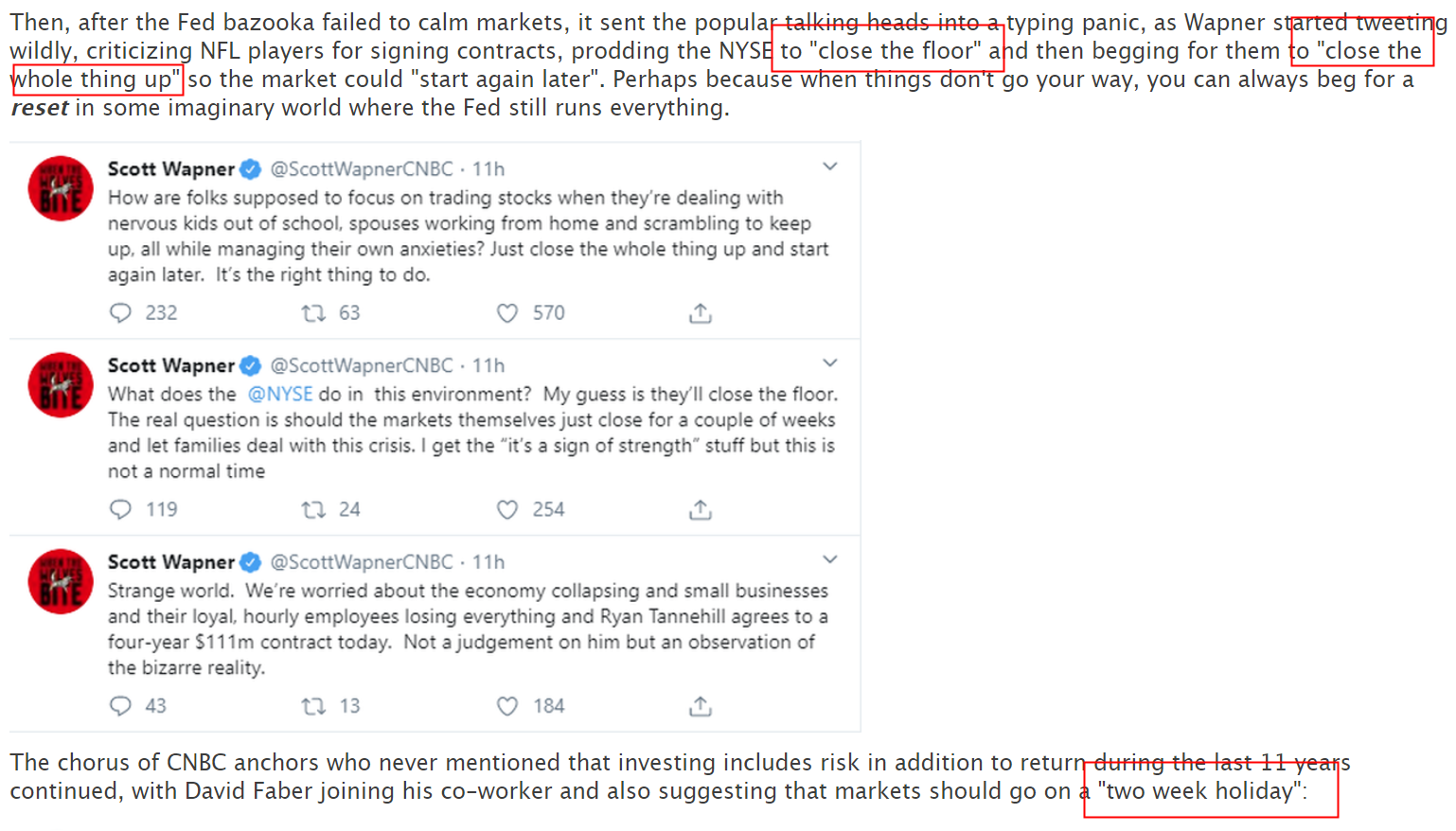This screenshot has width=1456, height=831.
Task: Open chevron menu on the @NYSE tweet
Action: (830, 363)
